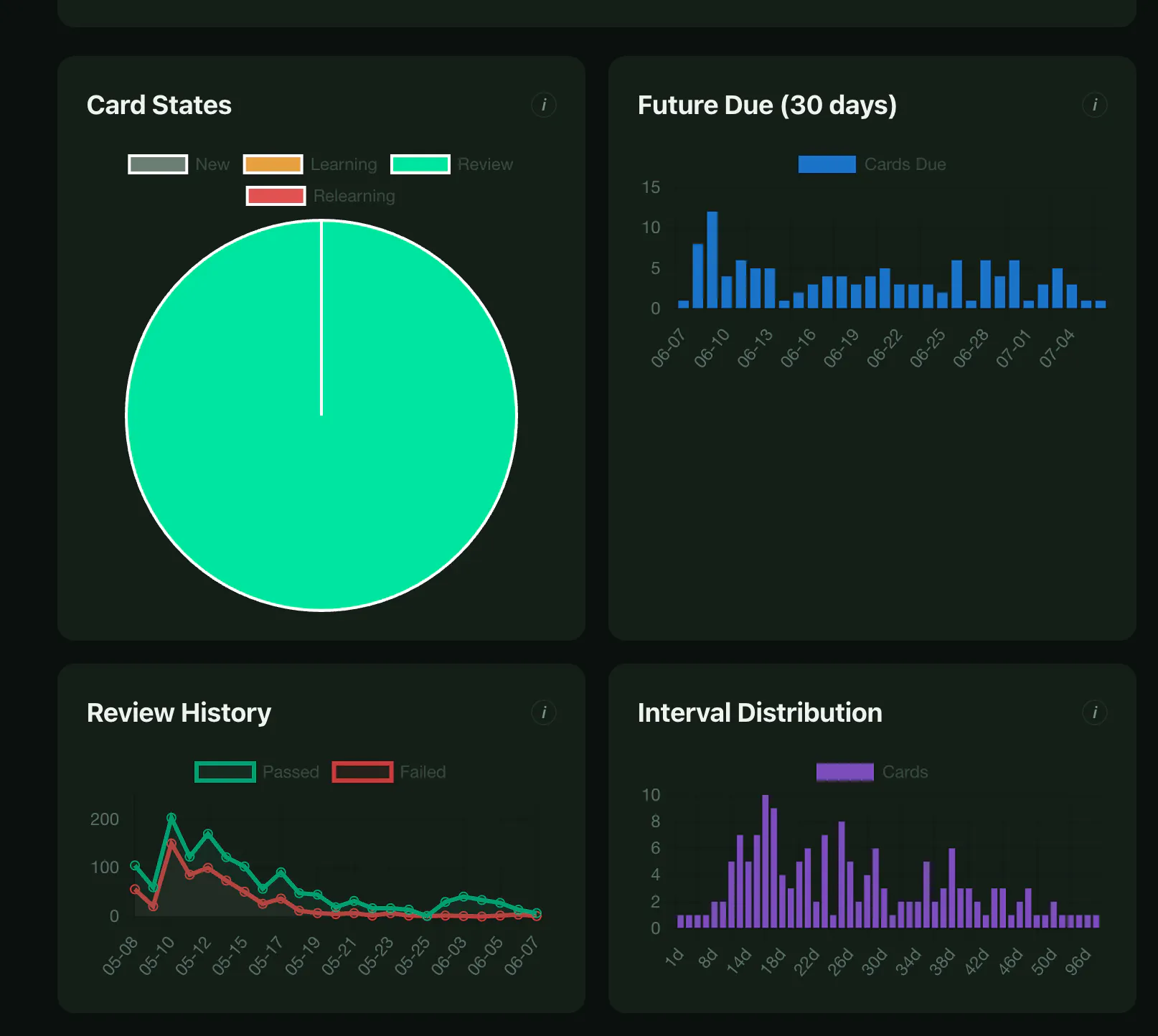Screen dimensions: 1158x1036
Task: Click the 06-19 axis label in Future Due
Action: click(x=841, y=349)
